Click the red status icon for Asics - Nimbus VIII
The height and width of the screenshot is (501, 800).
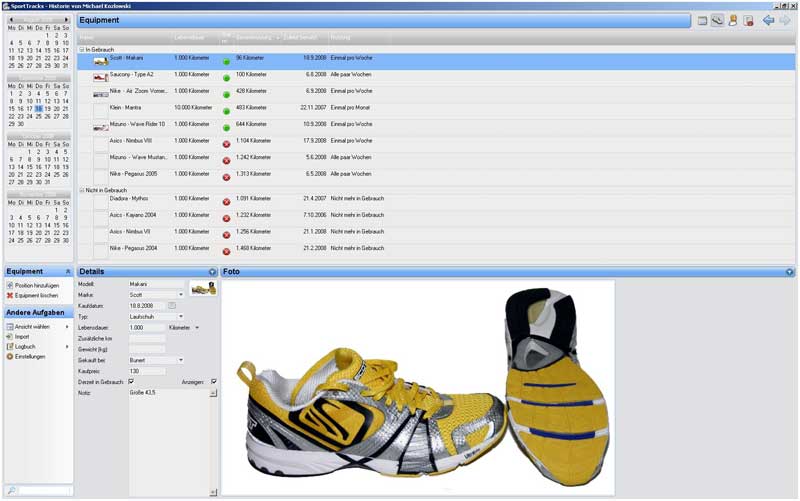tap(227, 144)
